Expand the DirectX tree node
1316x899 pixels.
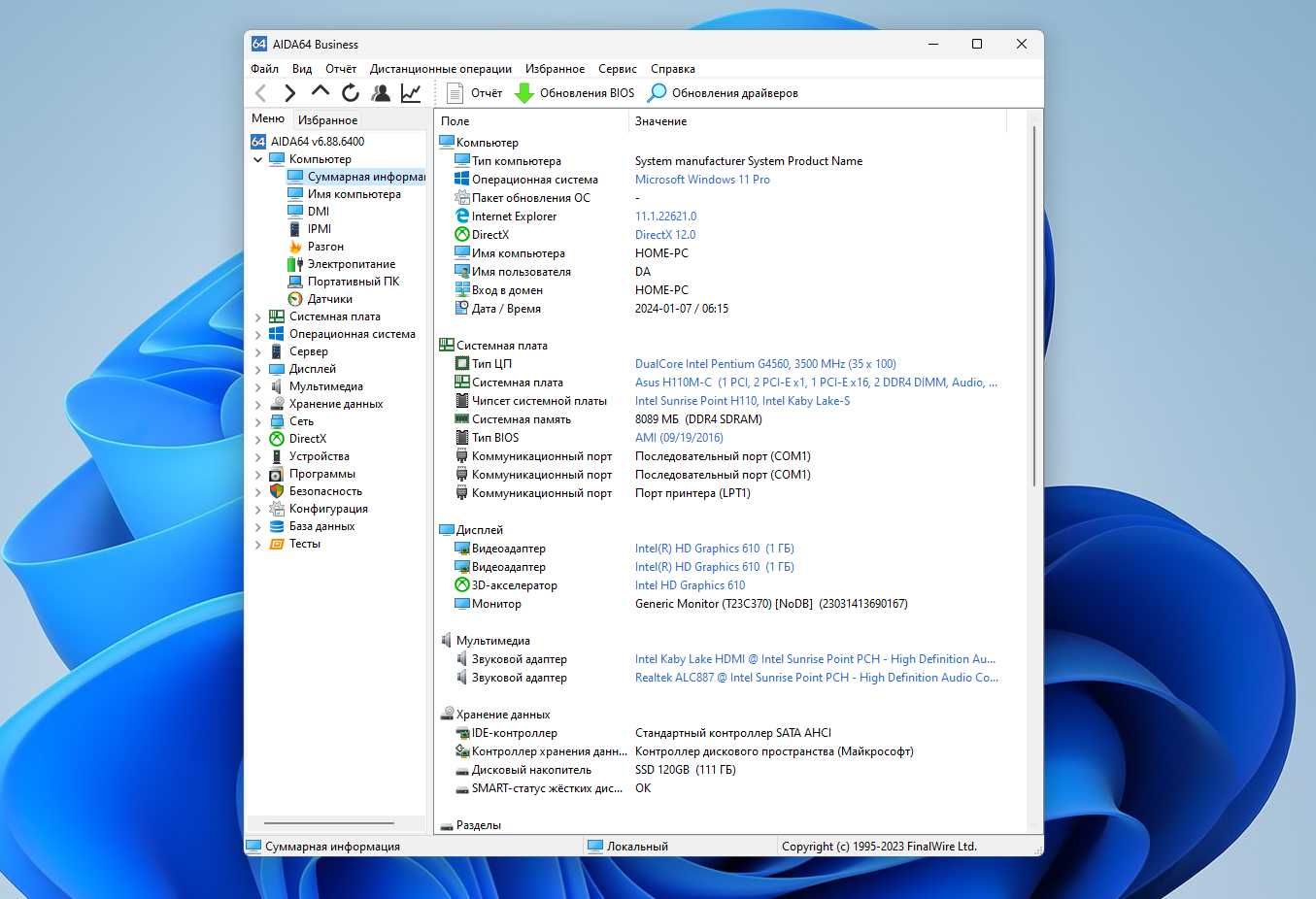tap(258, 439)
